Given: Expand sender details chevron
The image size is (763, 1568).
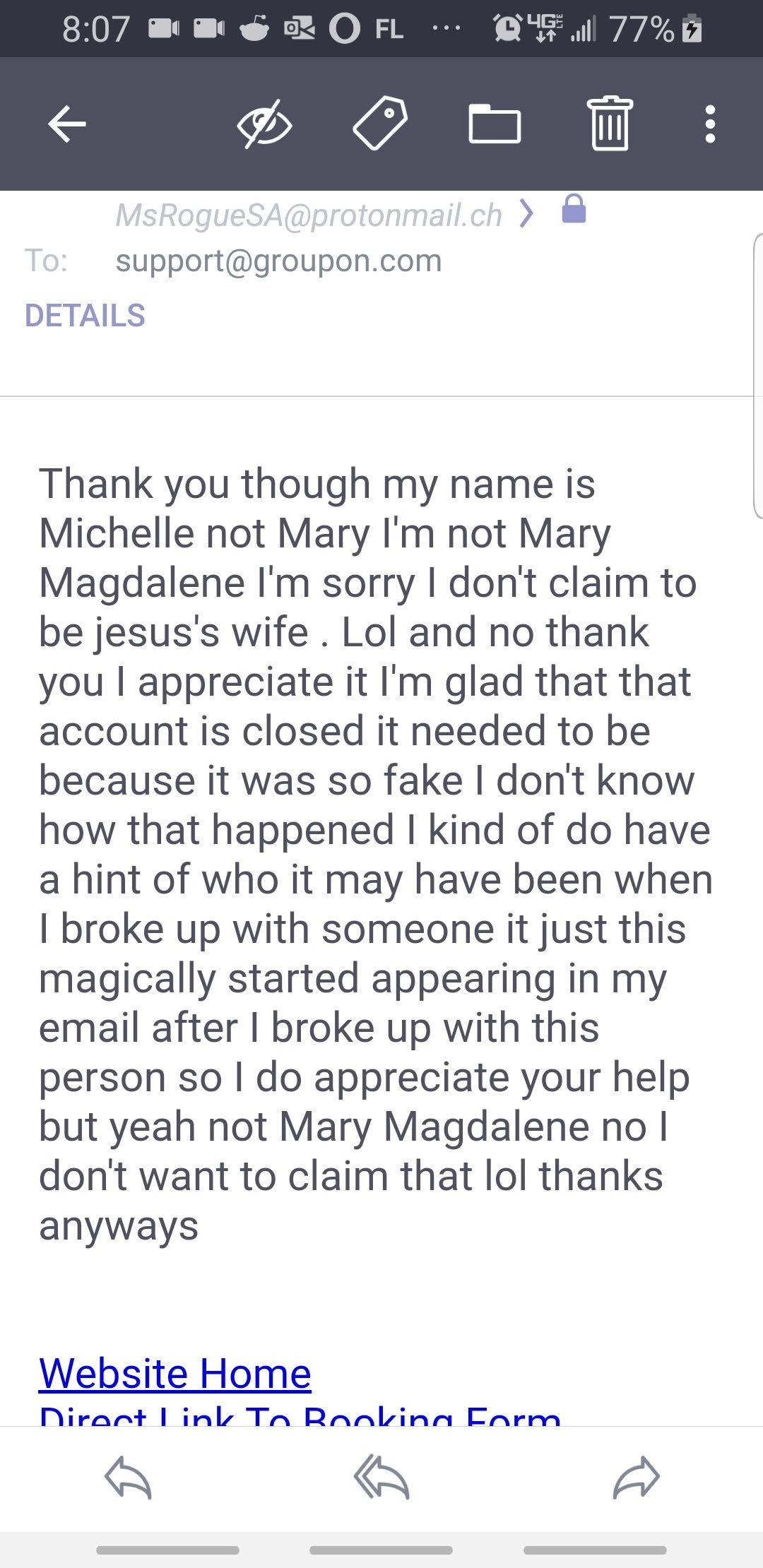Looking at the screenshot, I should (526, 213).
